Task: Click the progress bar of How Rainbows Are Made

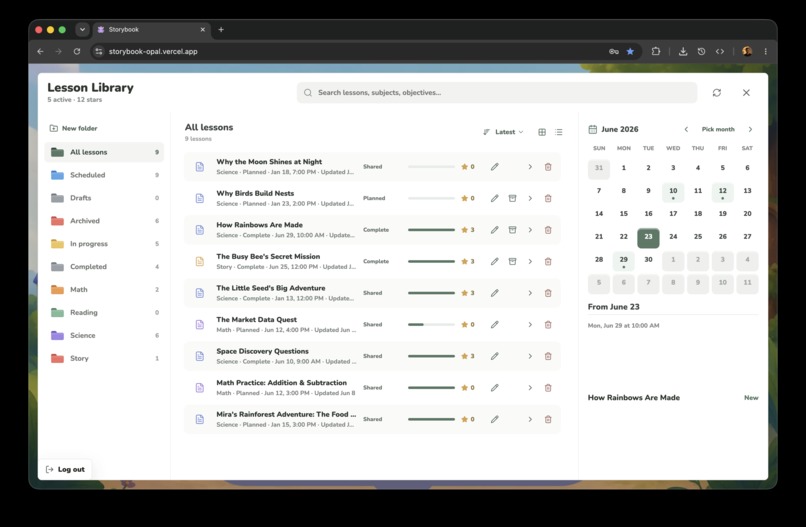Action: [x=431, y=230]
